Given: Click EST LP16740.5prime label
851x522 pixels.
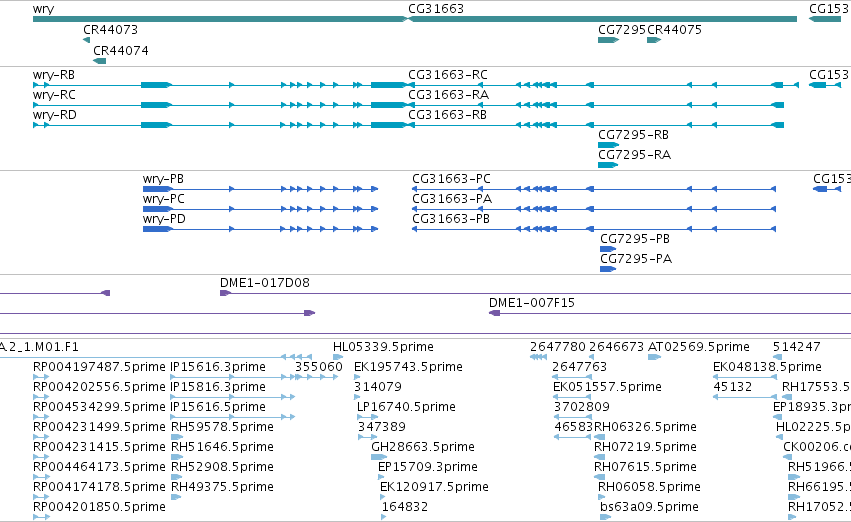Looking at the screenshot, I should pyautogui.click(x=406, y=408).
